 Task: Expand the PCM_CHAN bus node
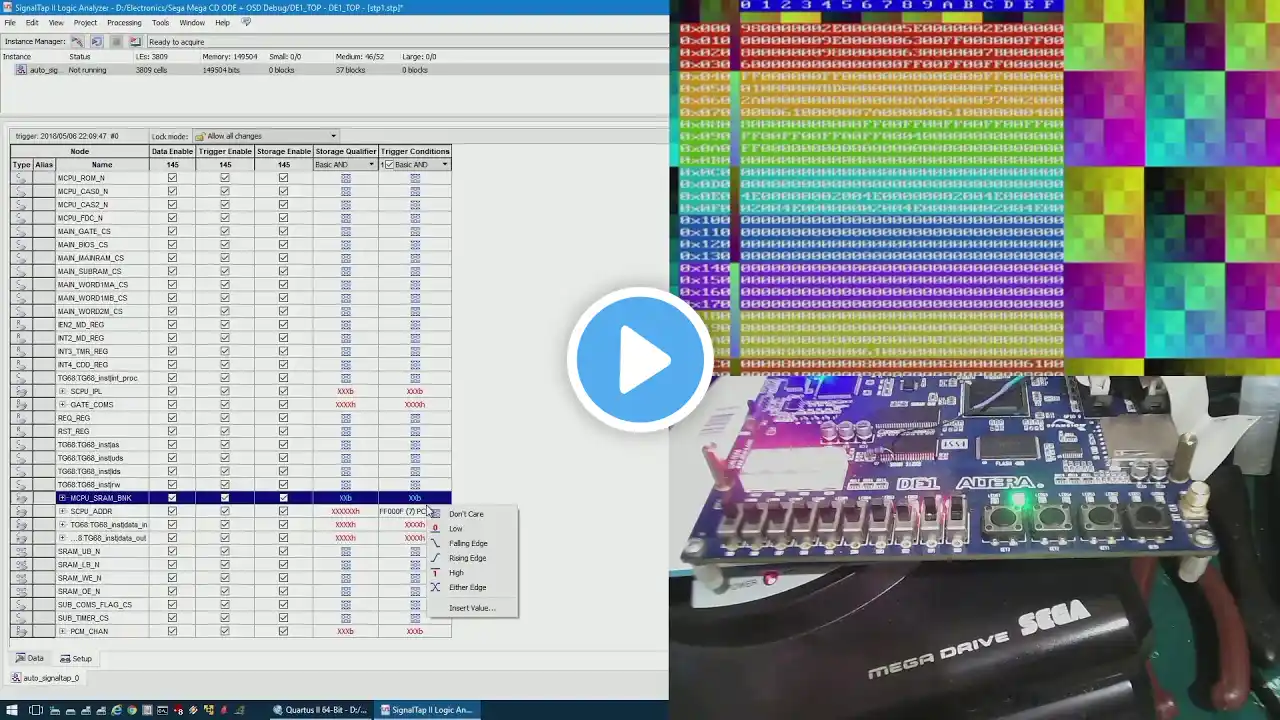62,631
